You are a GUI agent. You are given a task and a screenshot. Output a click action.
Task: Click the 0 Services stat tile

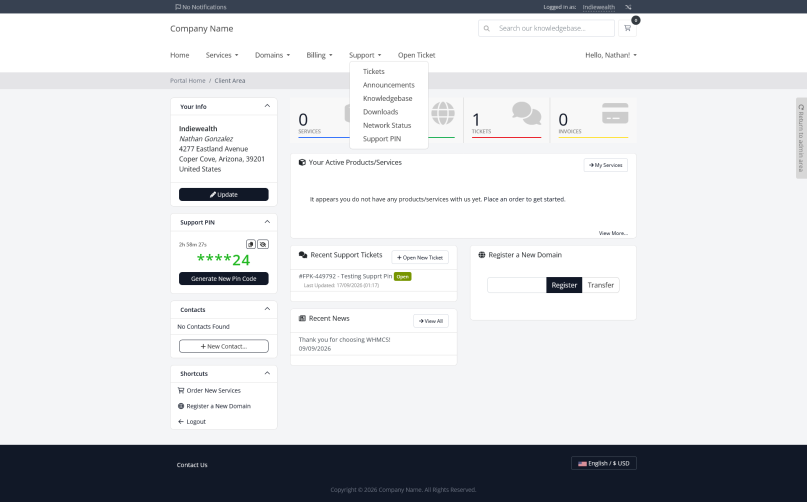coord(324,119)
